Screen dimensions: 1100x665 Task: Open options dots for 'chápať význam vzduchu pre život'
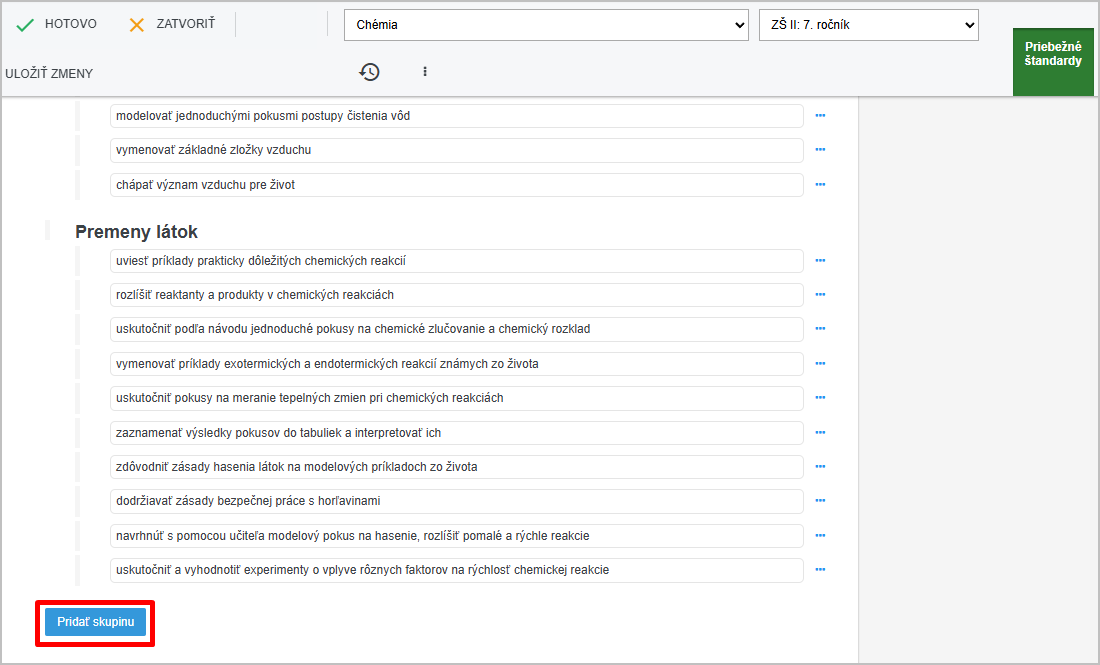tap(820, 185)
